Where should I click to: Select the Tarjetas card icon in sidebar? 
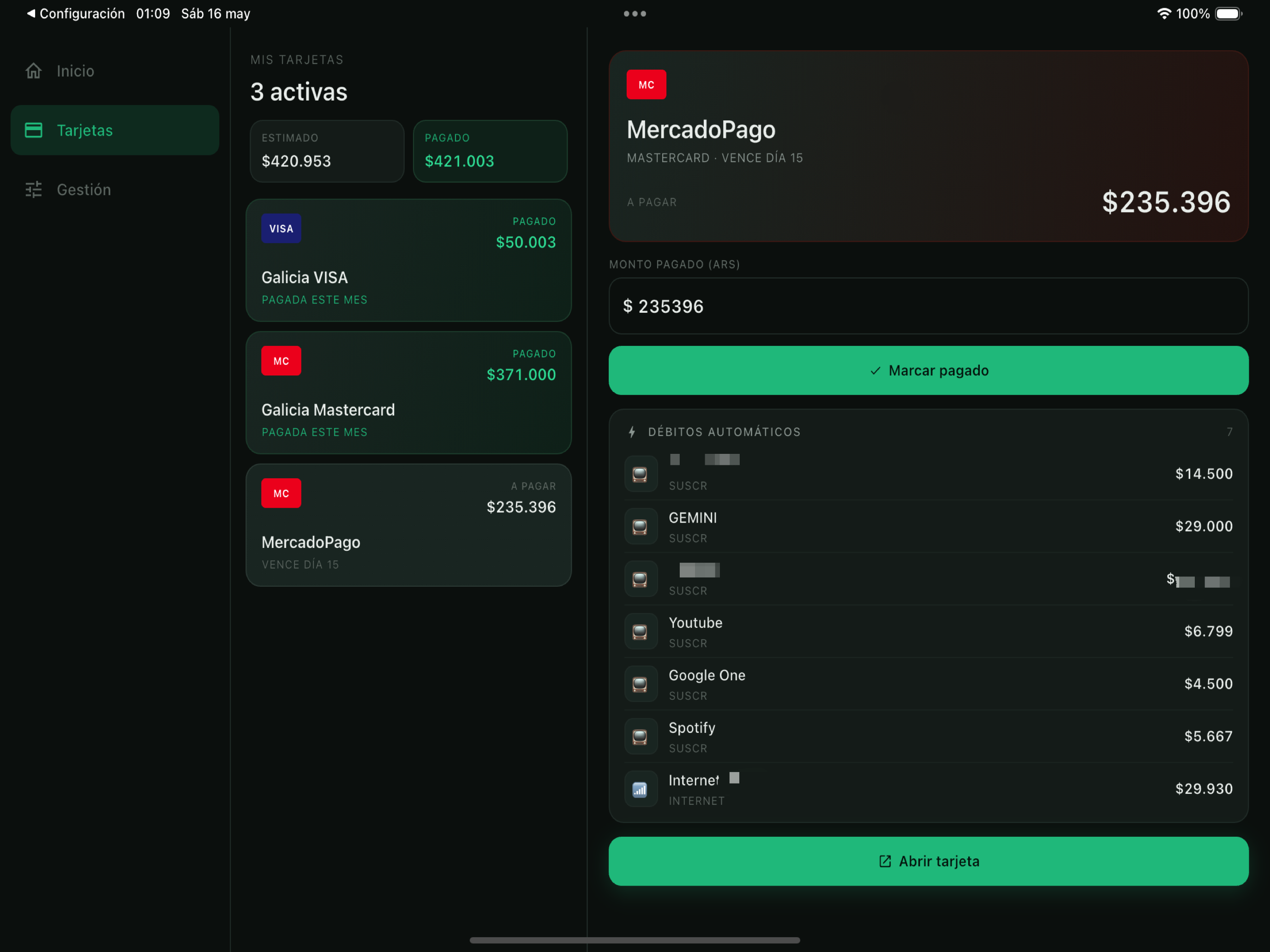coord(33,130)
